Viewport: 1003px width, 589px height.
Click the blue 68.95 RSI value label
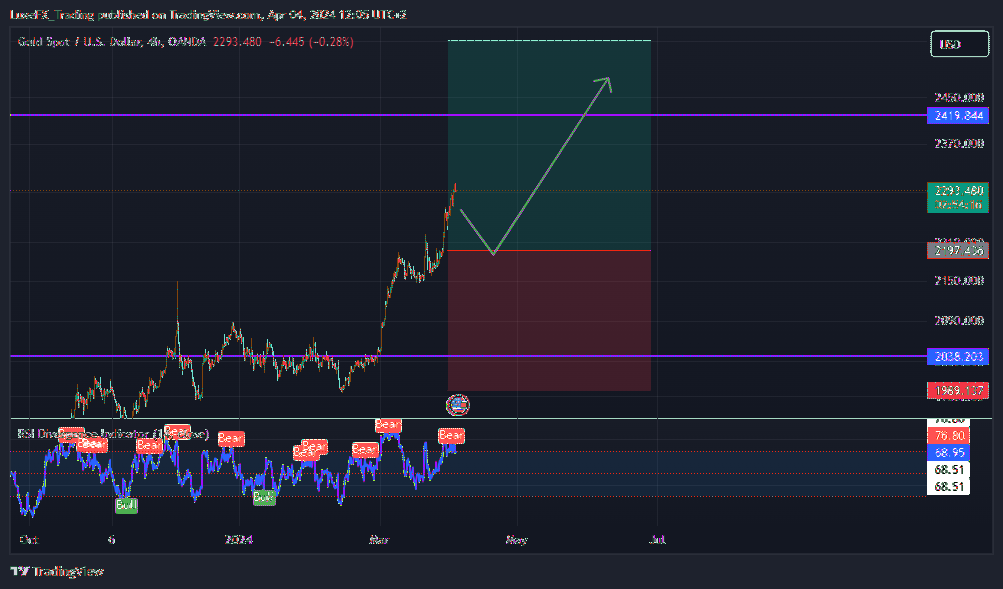949,452
